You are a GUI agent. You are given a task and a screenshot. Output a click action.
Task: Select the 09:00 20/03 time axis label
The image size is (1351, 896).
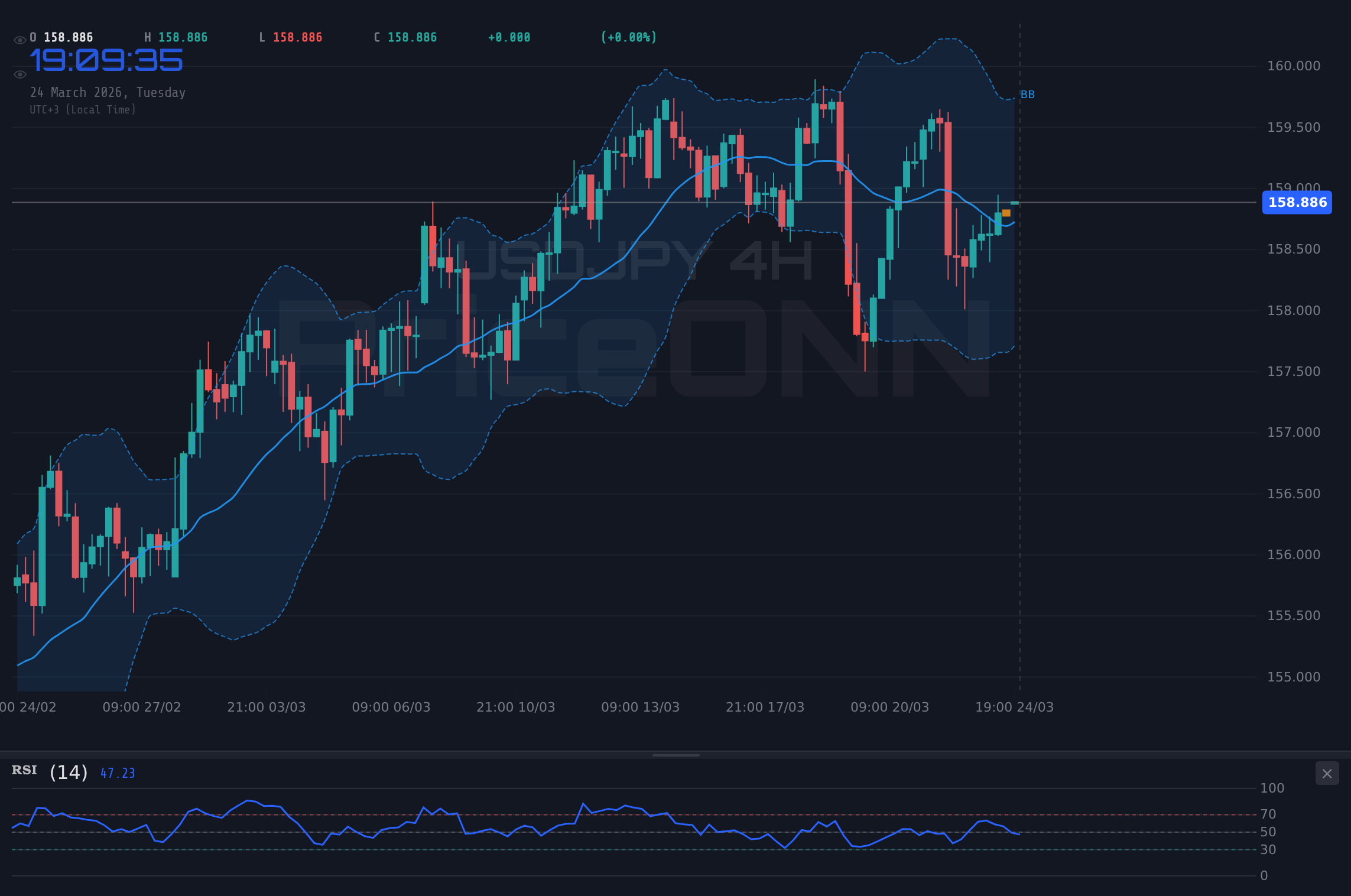coord(891,707)
